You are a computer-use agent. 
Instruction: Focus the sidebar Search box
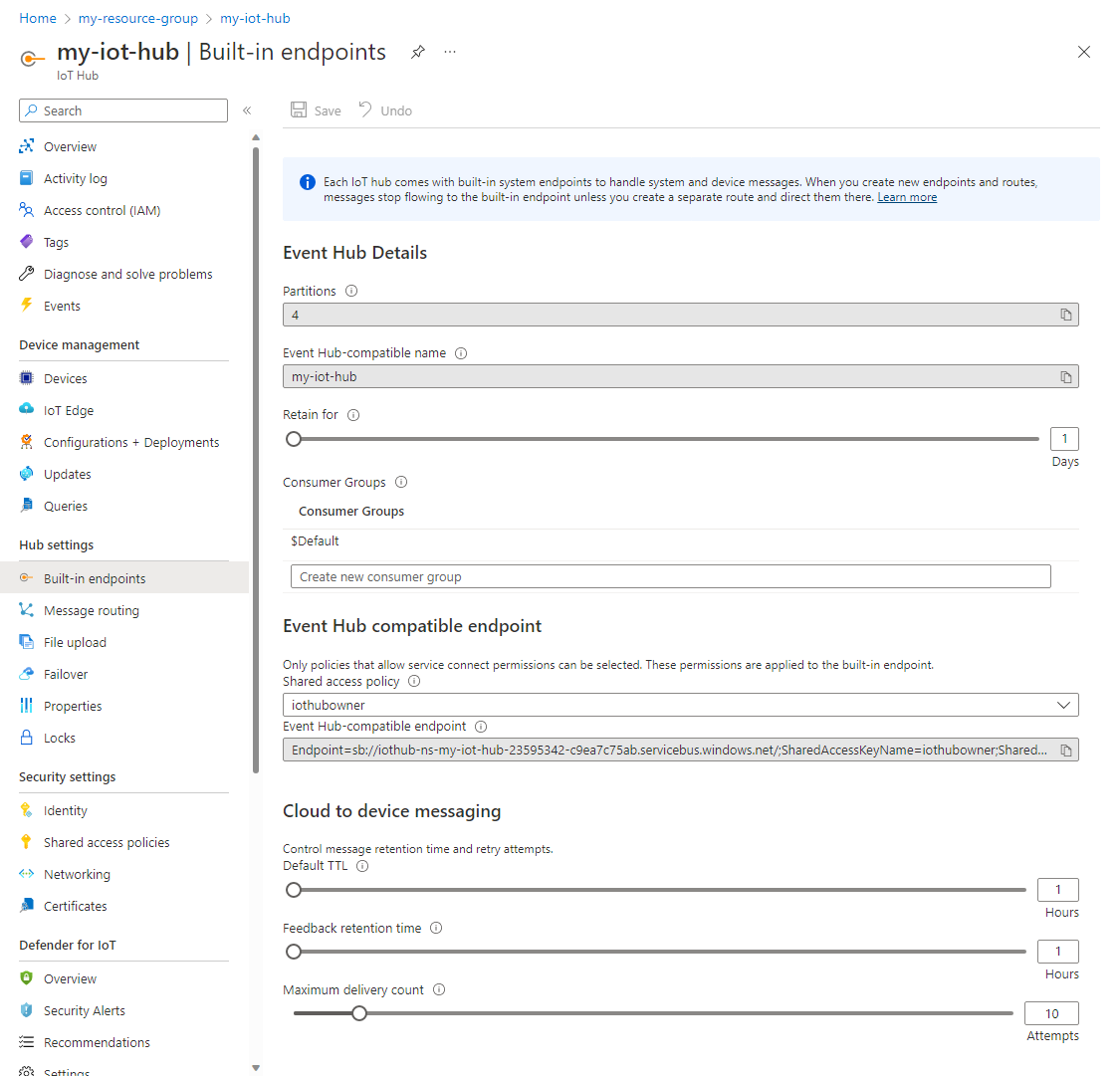click(x=123, y=110)
